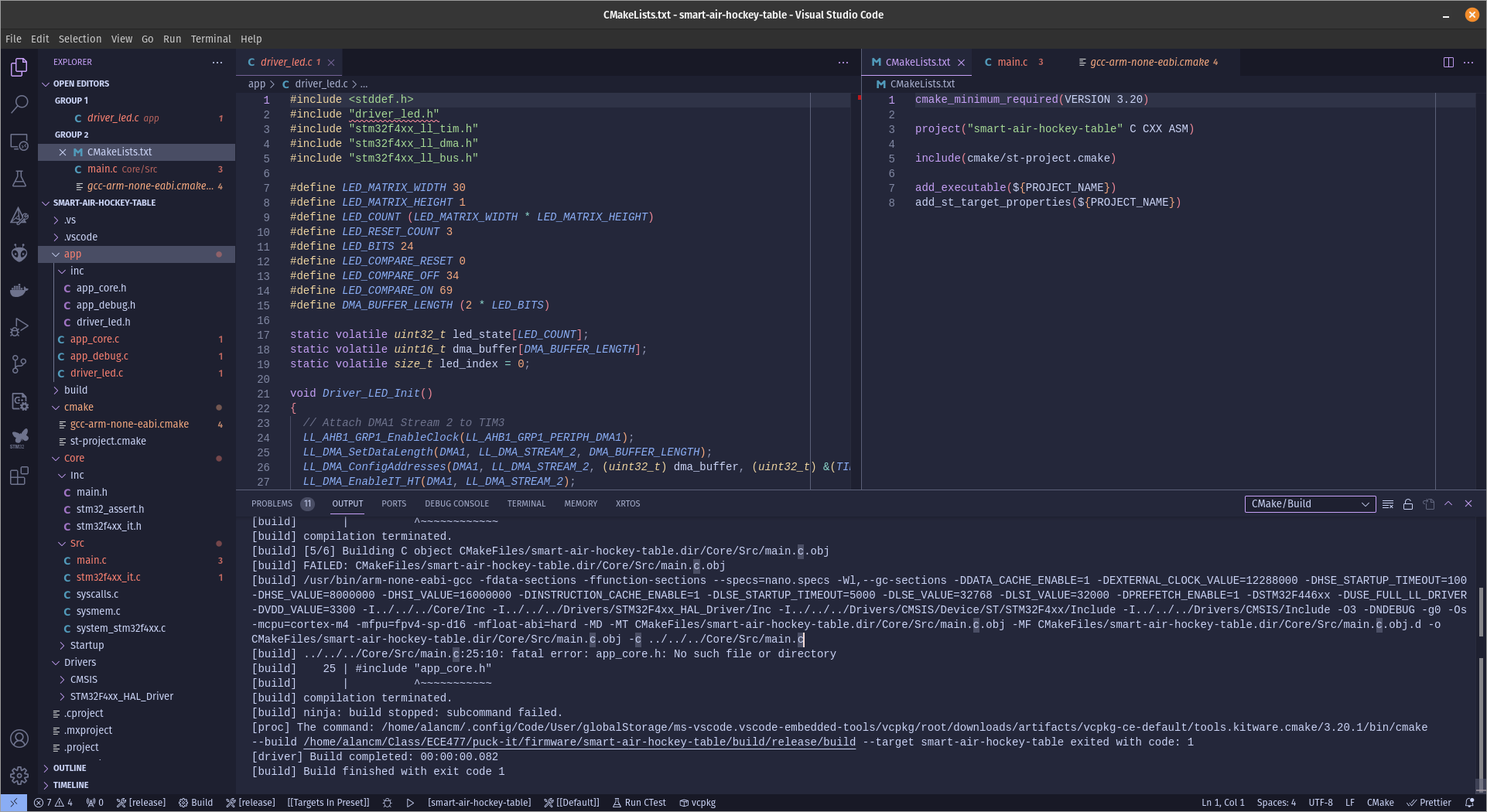1487x812 pixels.
Task: Click Build button in status bar
Action: coord(196,803)
